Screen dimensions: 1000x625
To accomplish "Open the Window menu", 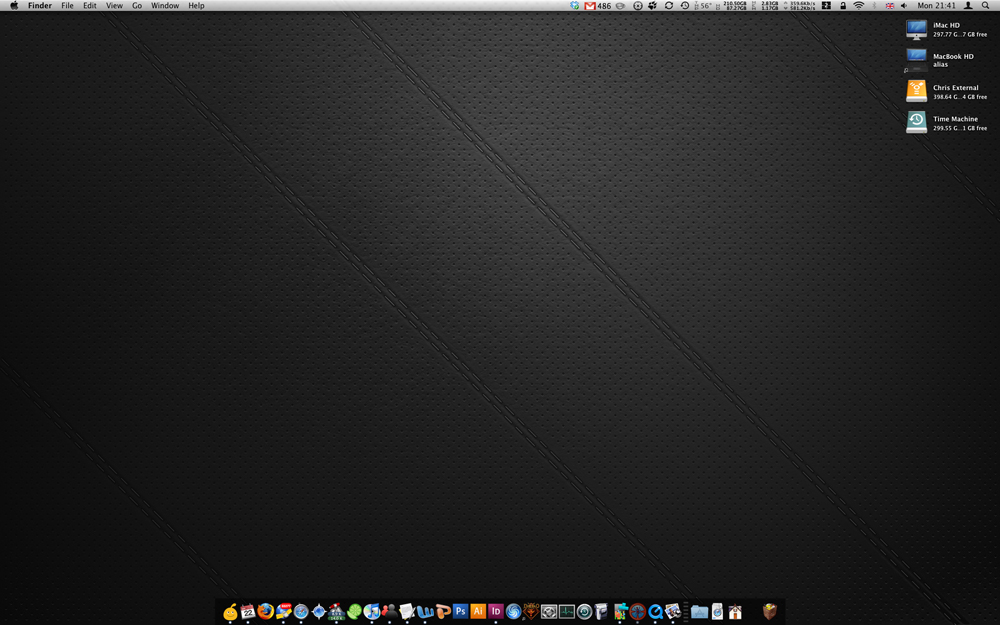I will (x=165, y=5).
